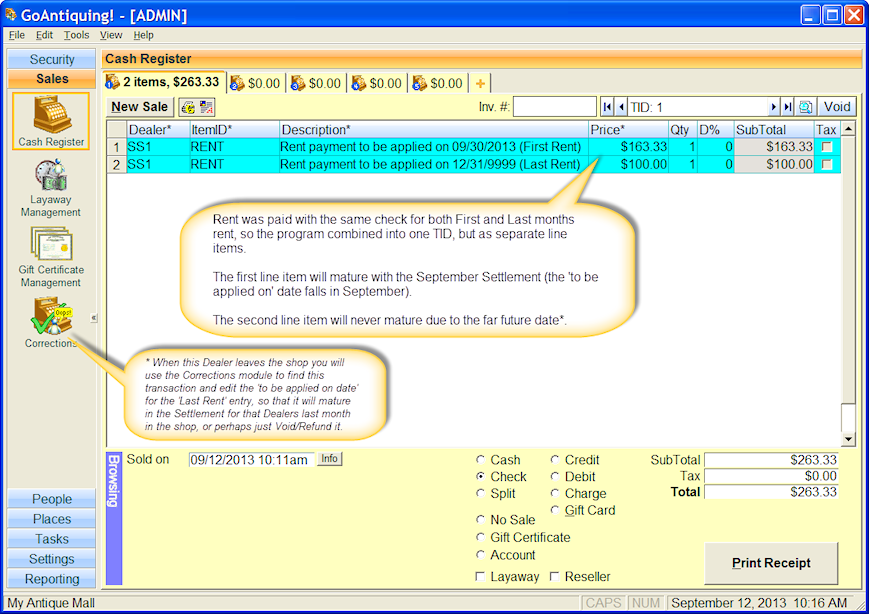This screenshot has height=614, width=869.
Task: Toggle Tax checkbox for Last Rent row
Action: (x=827, y=165)
